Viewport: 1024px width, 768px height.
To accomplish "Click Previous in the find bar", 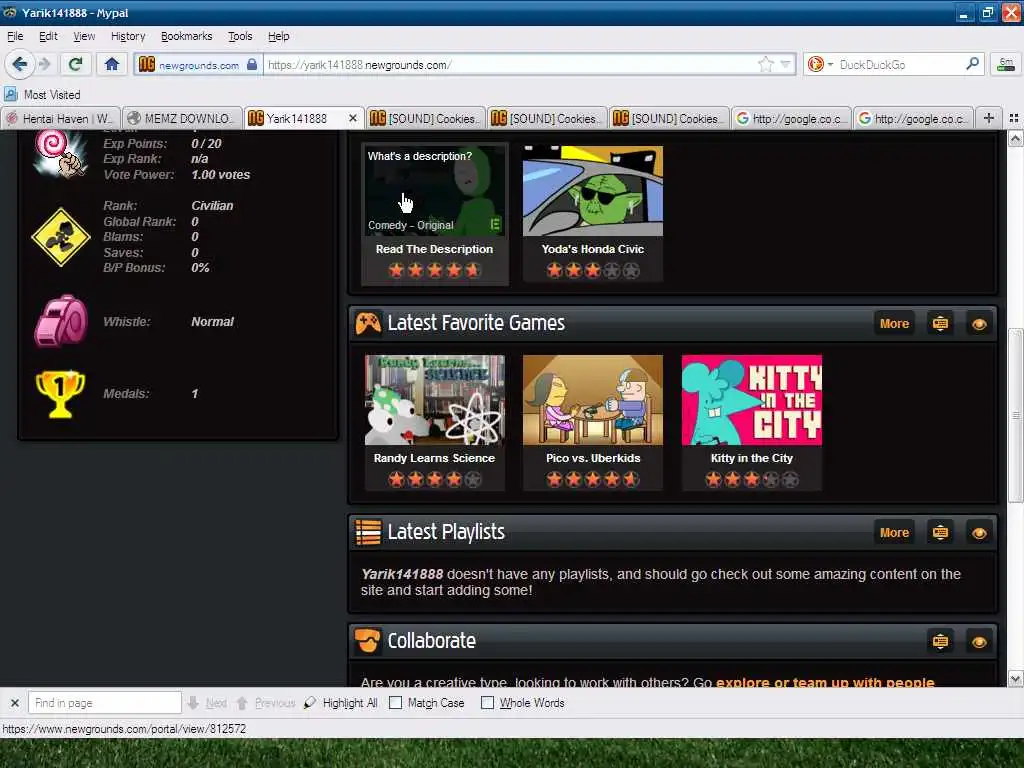I will tap(266, 703).
